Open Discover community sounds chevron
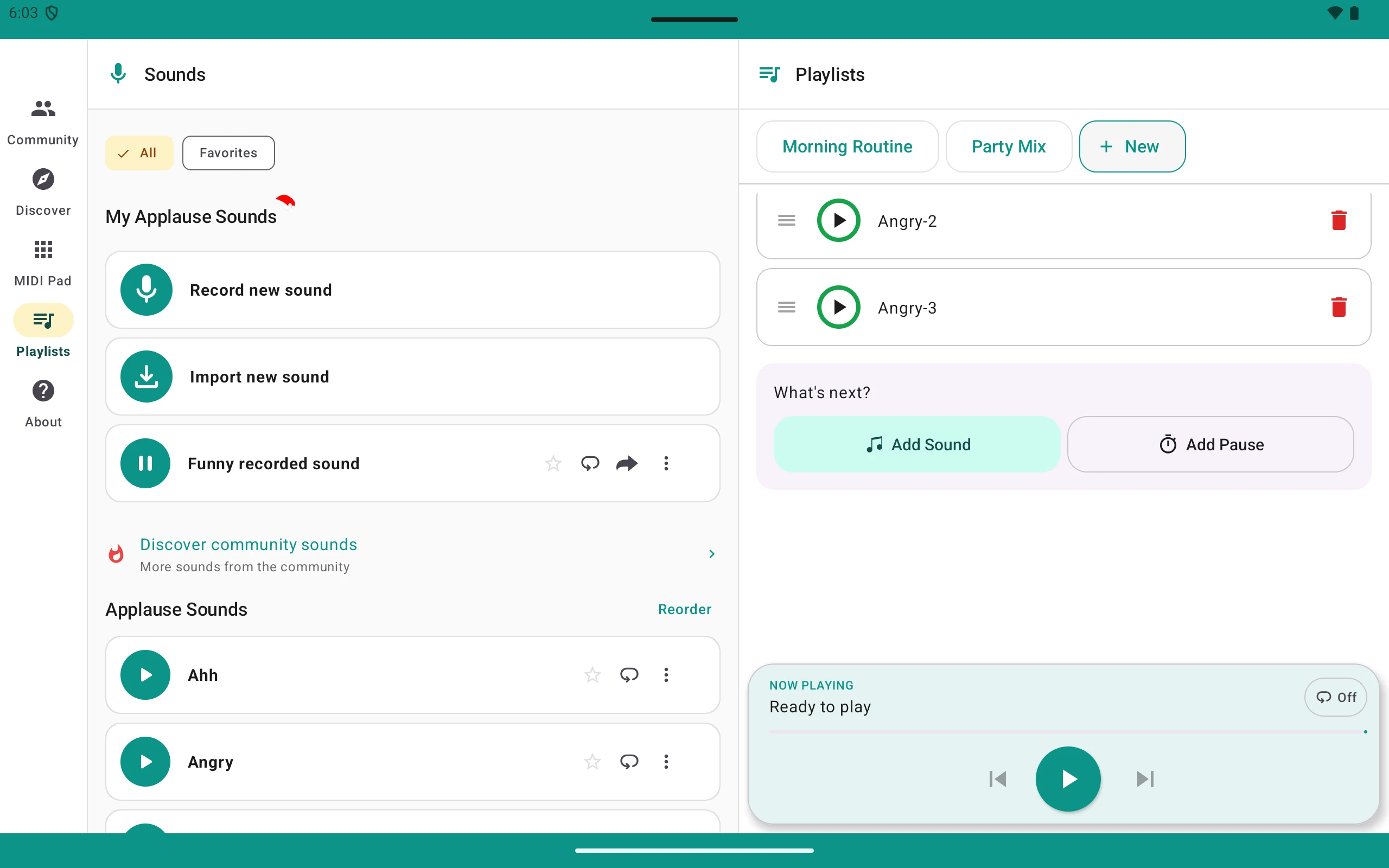Screen dimensions: 1389x868 pos(712,554)
